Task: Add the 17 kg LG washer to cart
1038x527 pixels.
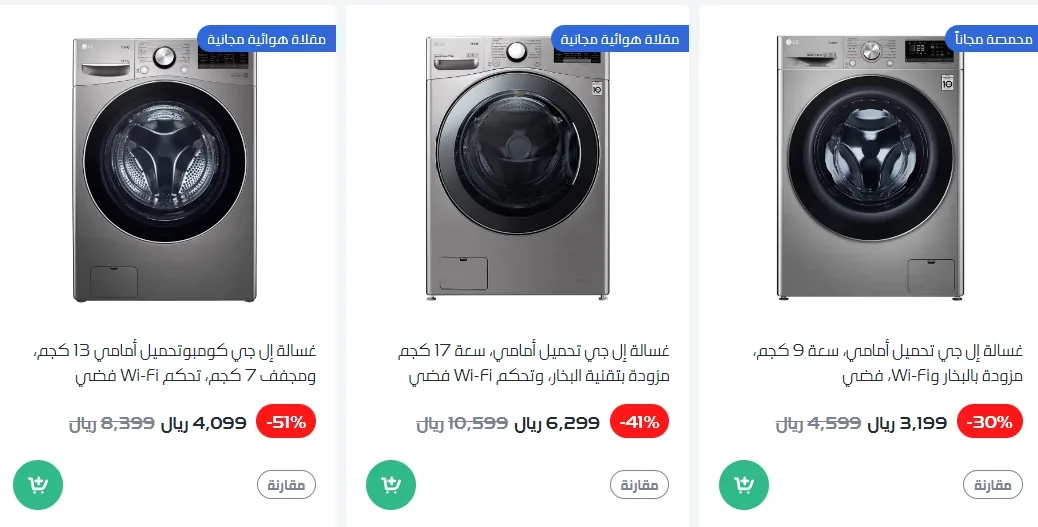Action: [x=391, y=485]
